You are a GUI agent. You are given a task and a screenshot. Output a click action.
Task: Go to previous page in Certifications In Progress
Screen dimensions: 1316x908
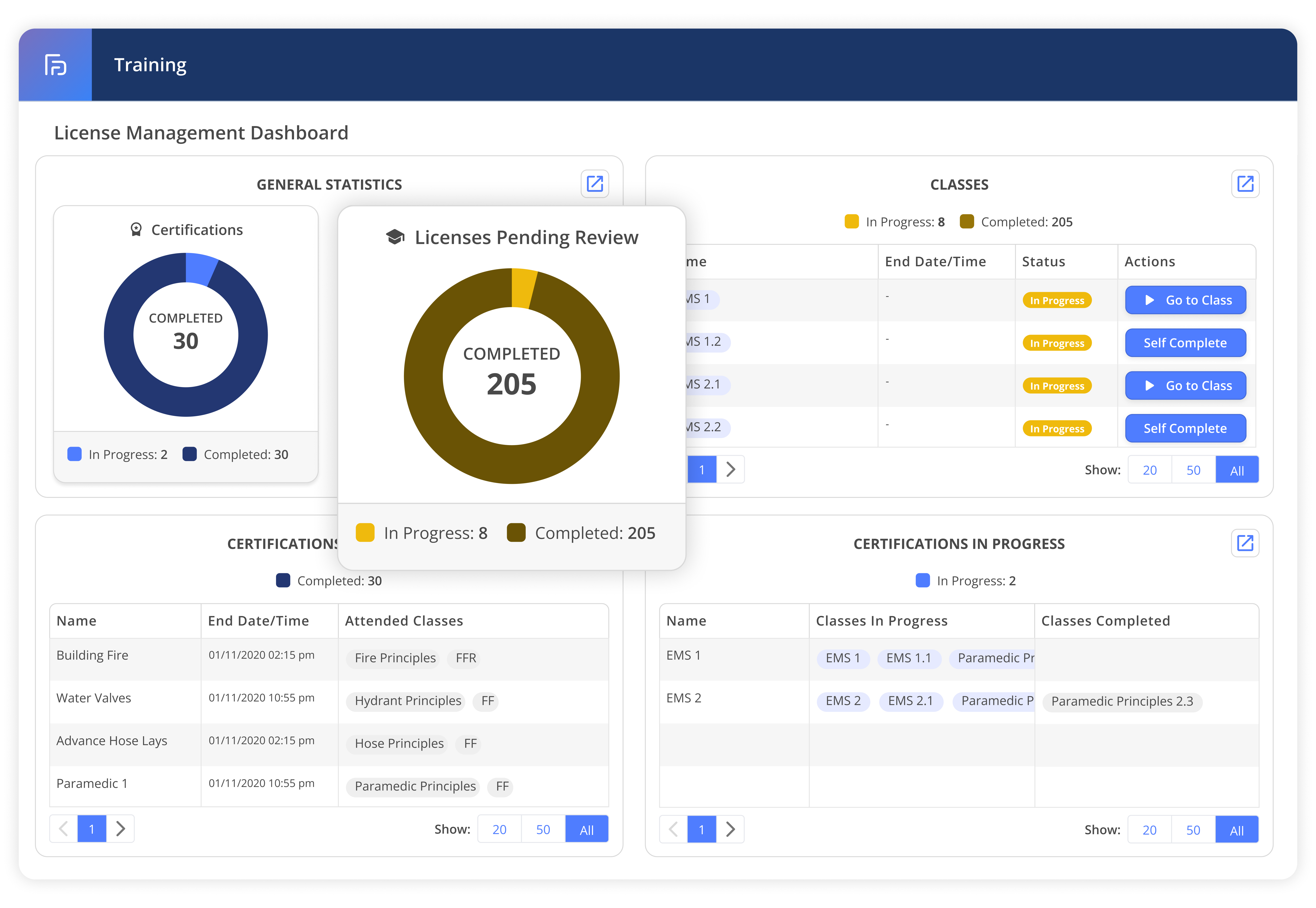coord(673,829)
